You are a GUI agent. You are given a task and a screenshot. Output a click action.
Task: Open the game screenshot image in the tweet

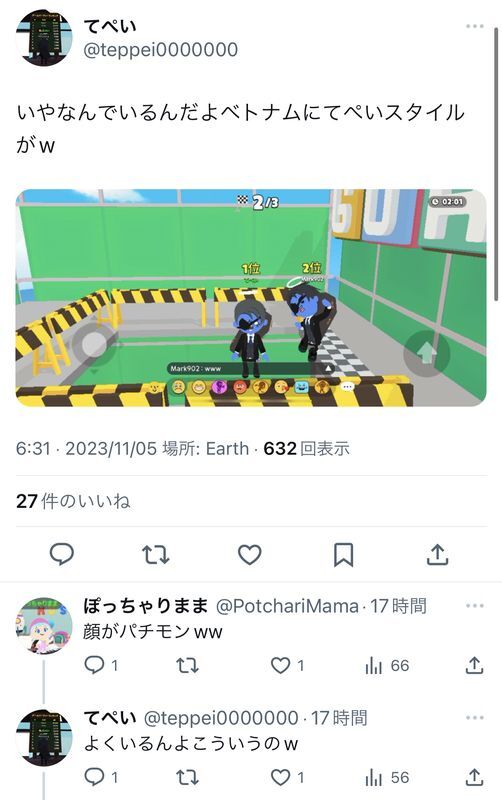(251, 298)
